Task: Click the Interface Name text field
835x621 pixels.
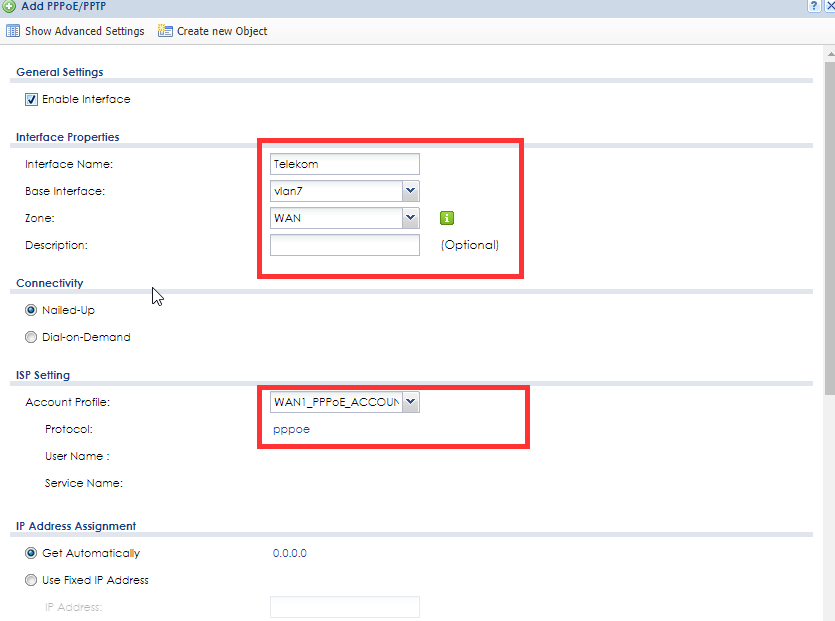Action: tap(344, 164)
